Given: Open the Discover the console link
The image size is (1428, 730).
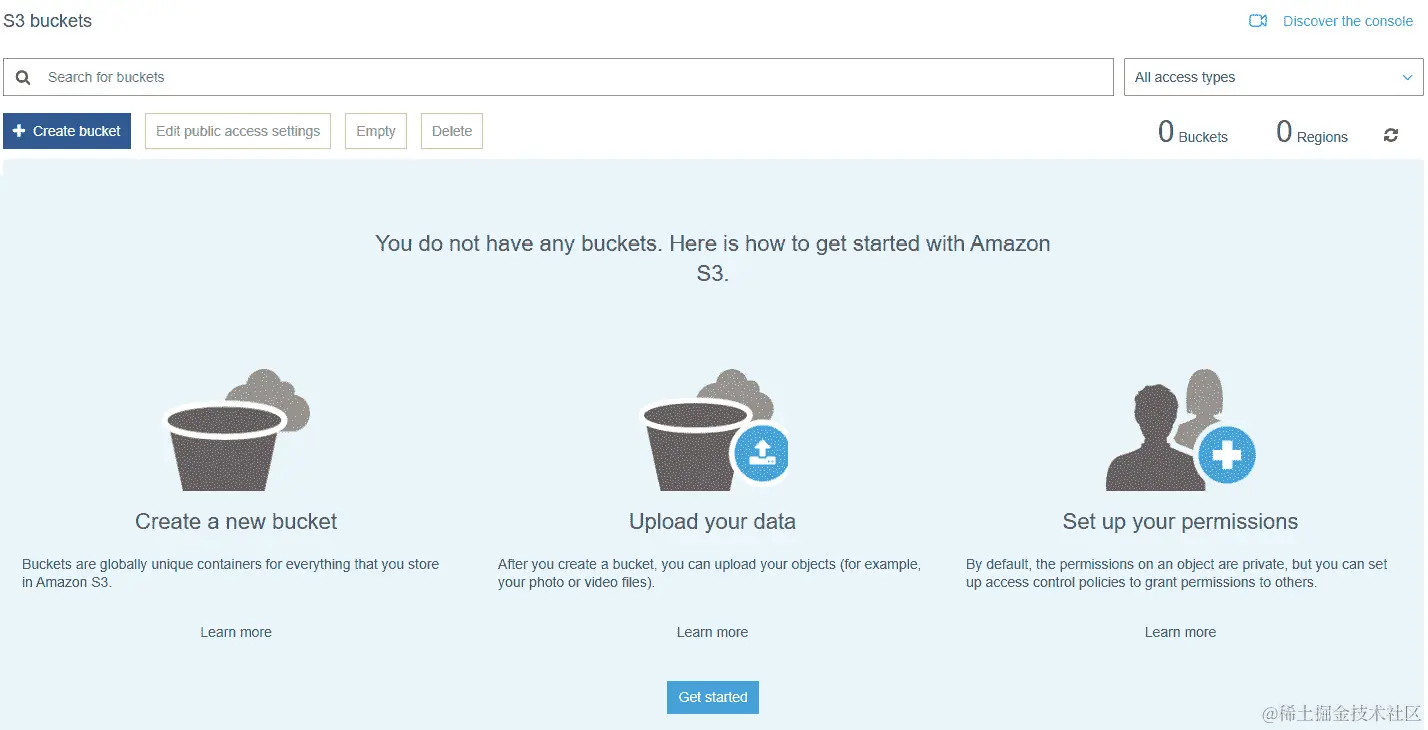Looking at the screenshot, I should click(x=1347, y=21).
